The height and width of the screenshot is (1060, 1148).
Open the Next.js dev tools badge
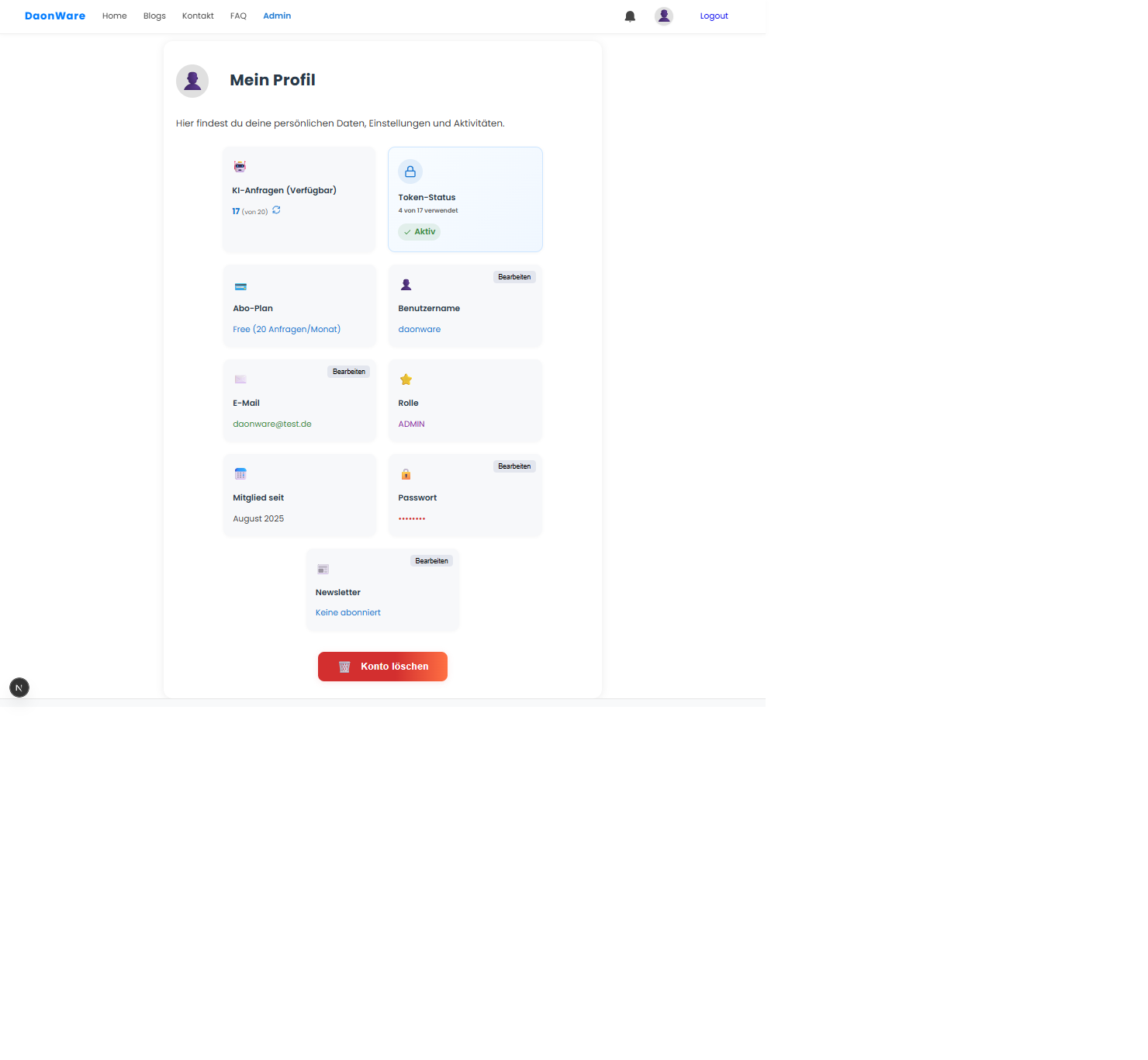[19, 688]
